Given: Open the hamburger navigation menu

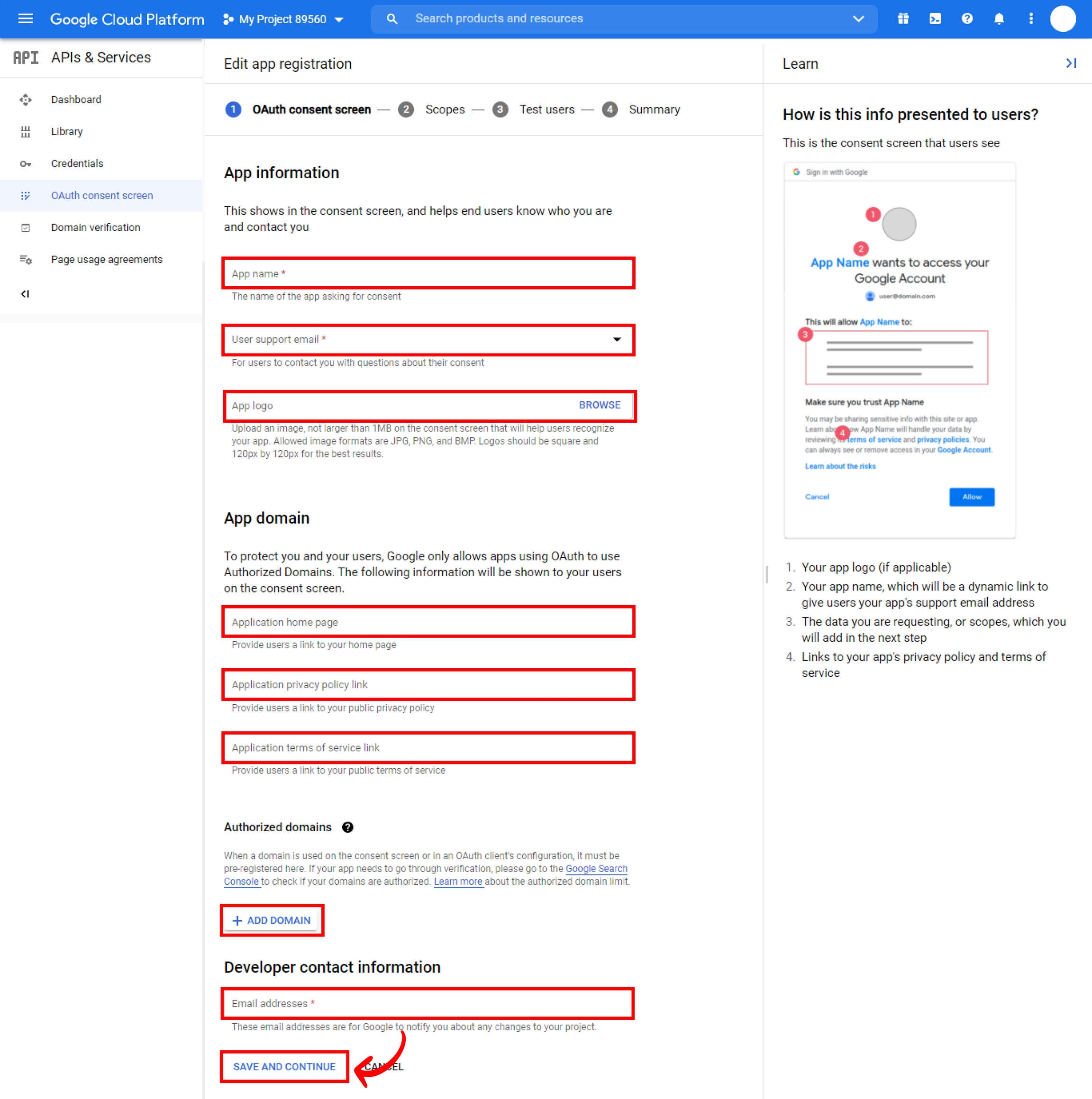Looking at the screenshot, I should [25, 19].
